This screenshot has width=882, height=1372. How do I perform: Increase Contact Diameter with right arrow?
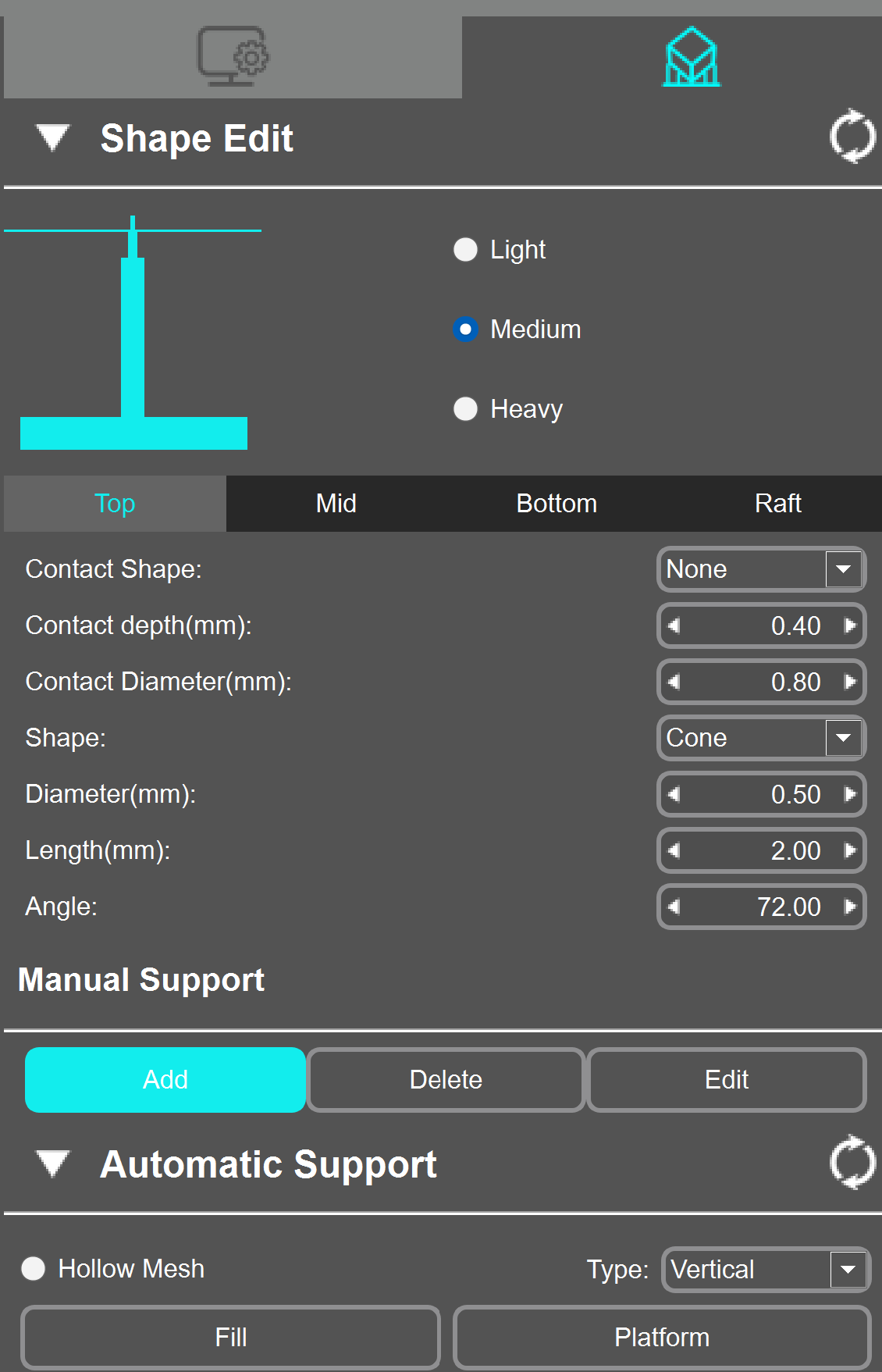(850, 682)
